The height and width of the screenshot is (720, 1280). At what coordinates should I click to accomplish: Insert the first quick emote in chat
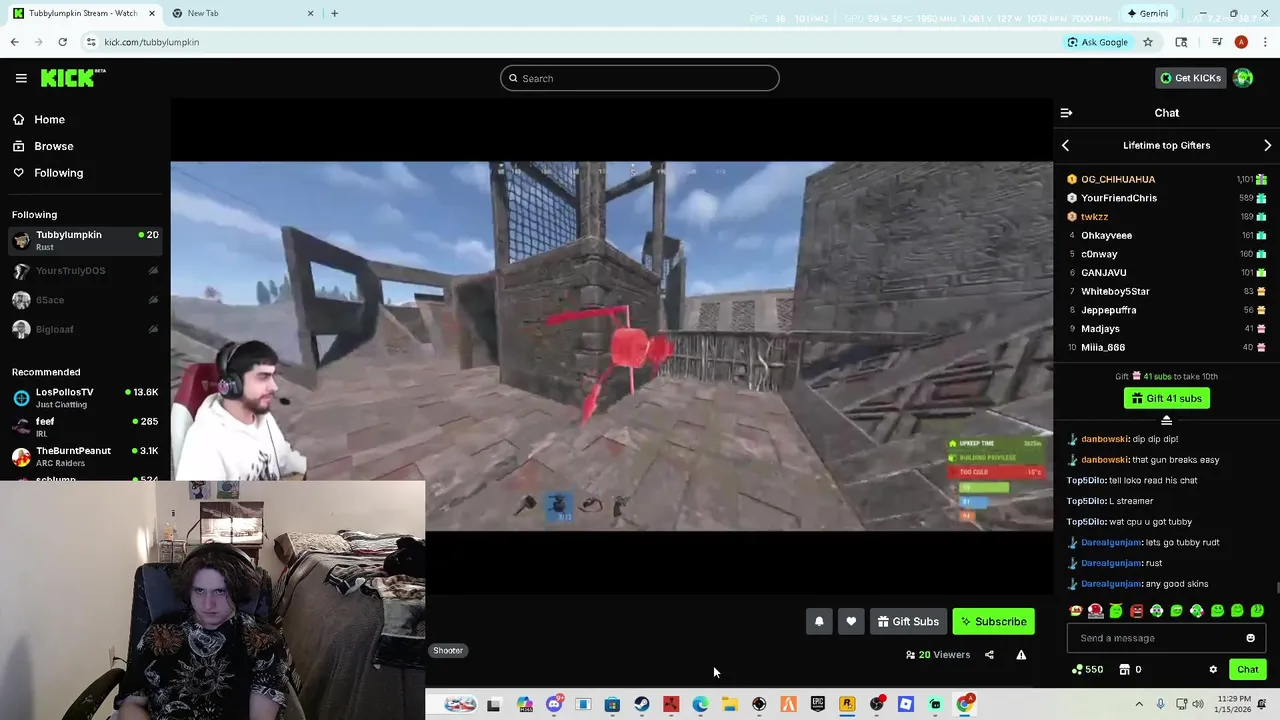1076,611
